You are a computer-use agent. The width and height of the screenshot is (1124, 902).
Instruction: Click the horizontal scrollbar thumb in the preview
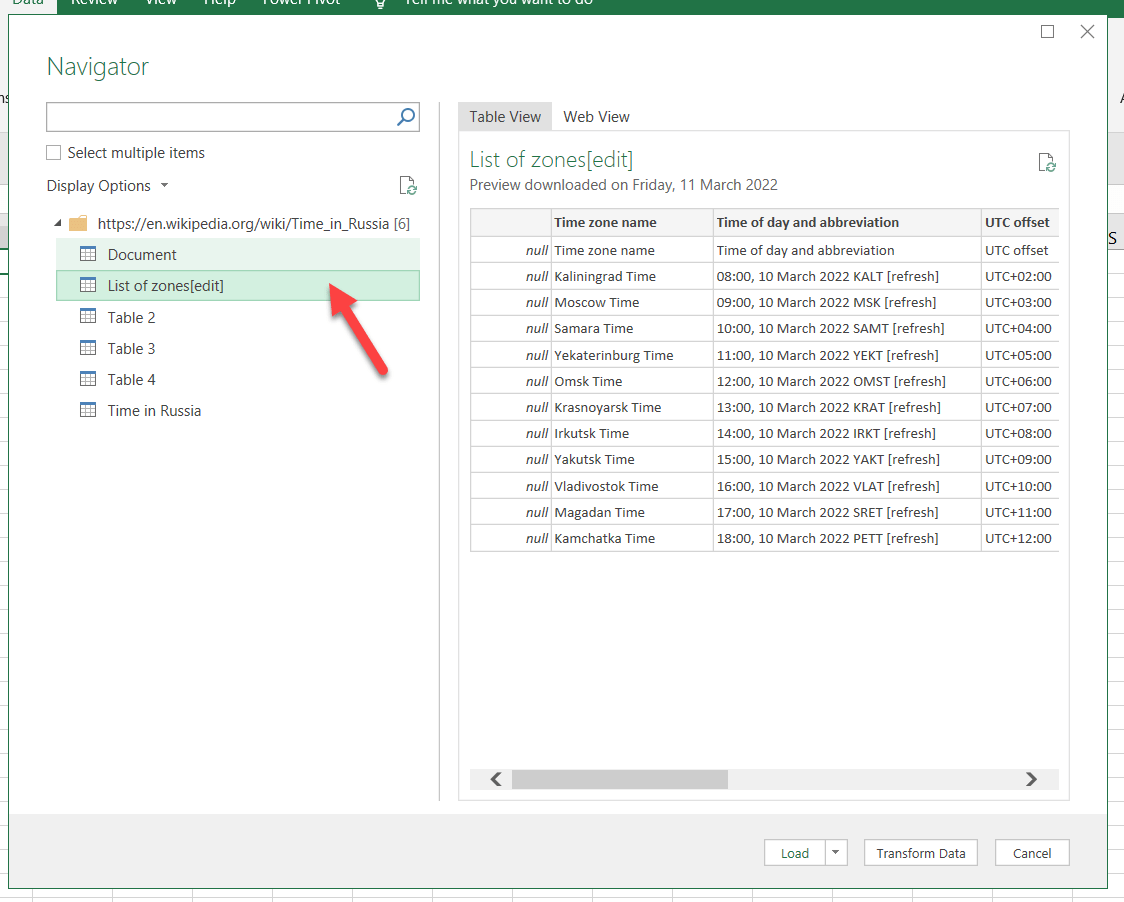click(619, 779)
